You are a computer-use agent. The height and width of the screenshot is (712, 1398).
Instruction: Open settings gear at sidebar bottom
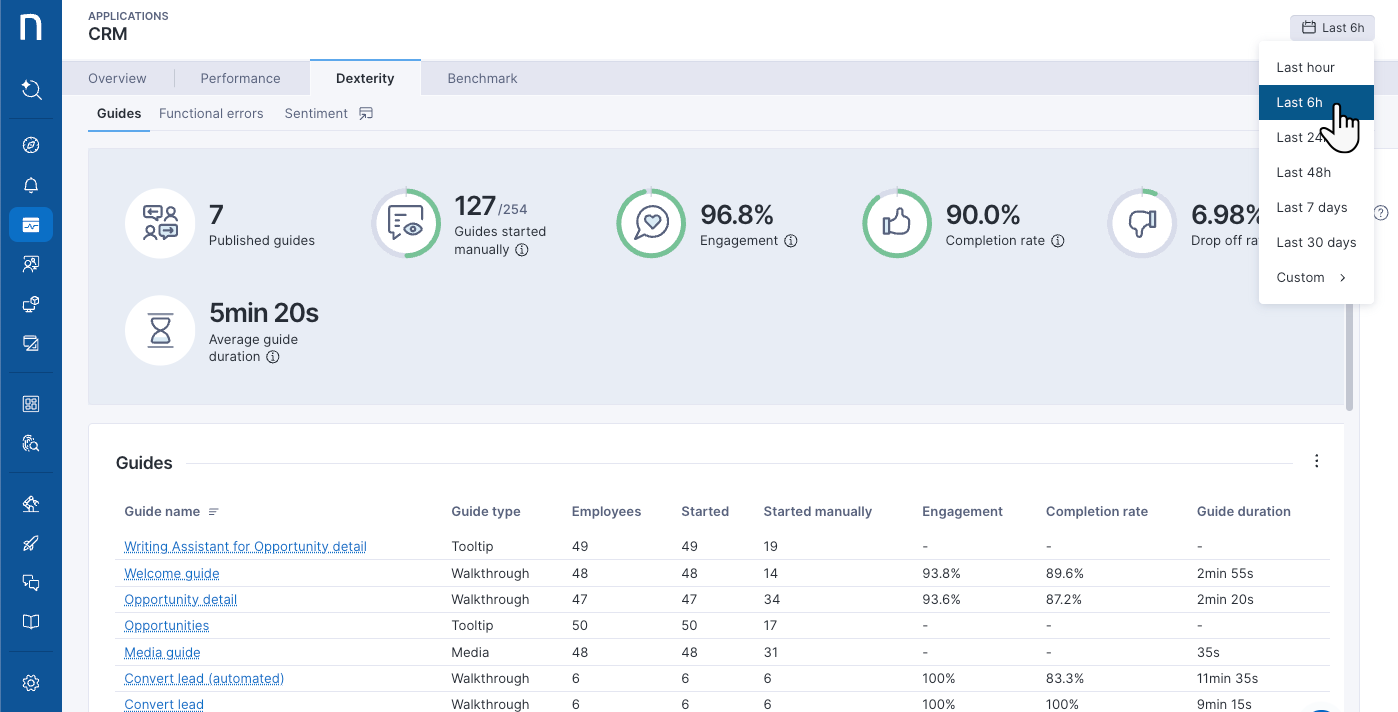click(31, 683)
